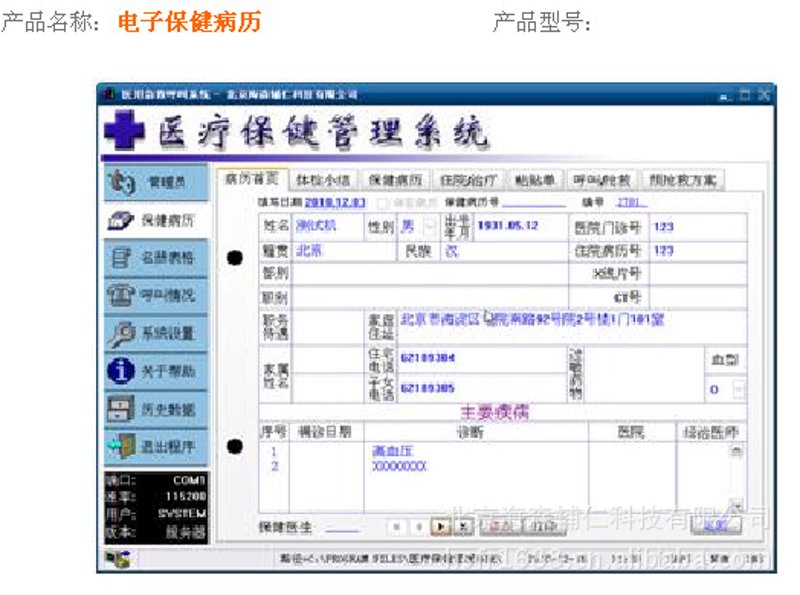800x595 pixels.
Task: Click the empty CT号 field
Action: pos(698,298)
